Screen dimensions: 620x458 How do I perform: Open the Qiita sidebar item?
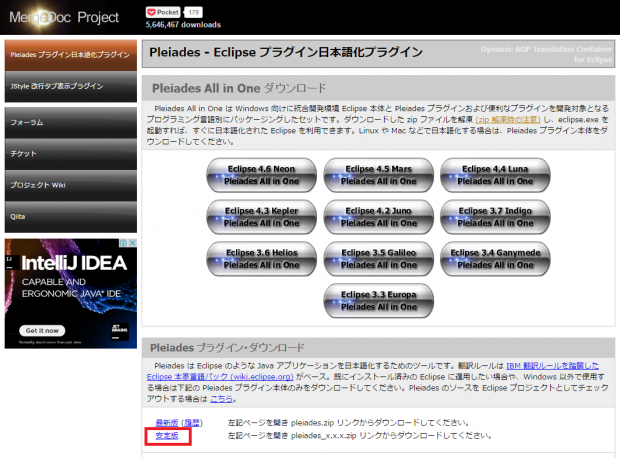tap(71, 217)
